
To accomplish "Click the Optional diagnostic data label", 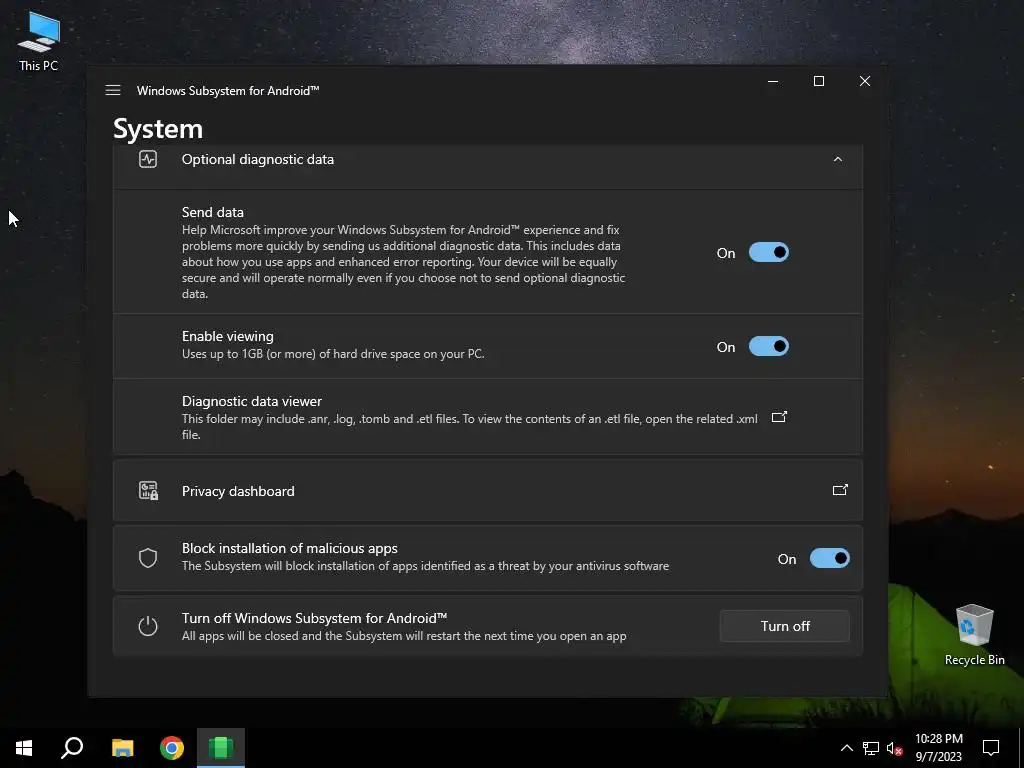I will pos(257,159).
